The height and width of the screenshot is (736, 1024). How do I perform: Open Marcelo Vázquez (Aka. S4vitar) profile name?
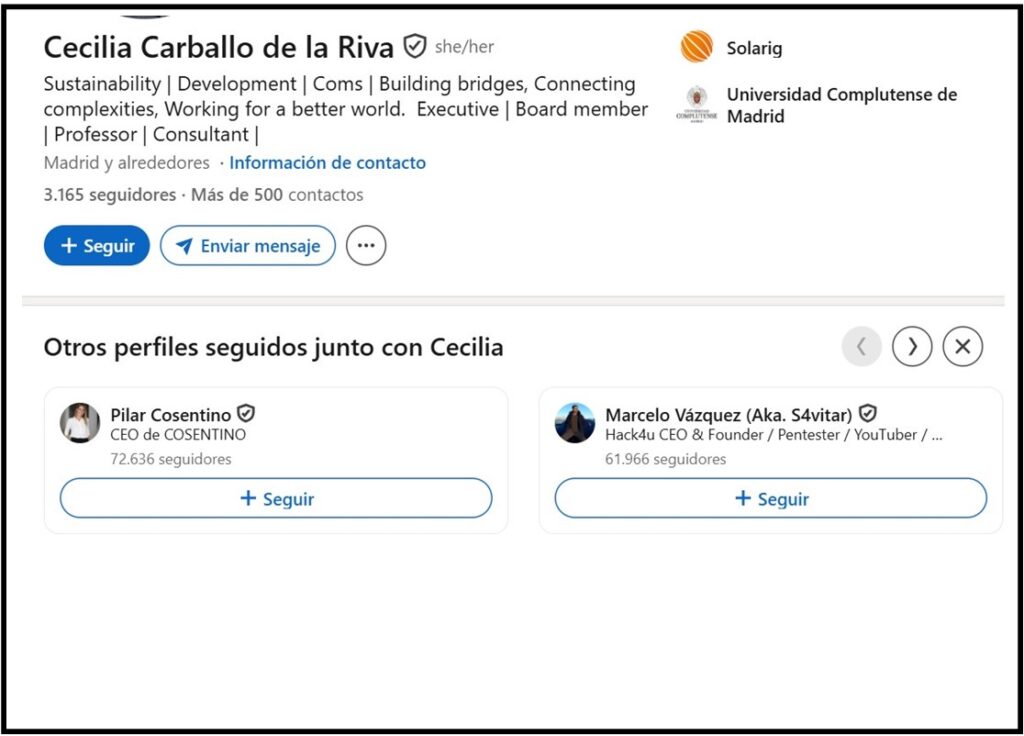pos(728,414)
